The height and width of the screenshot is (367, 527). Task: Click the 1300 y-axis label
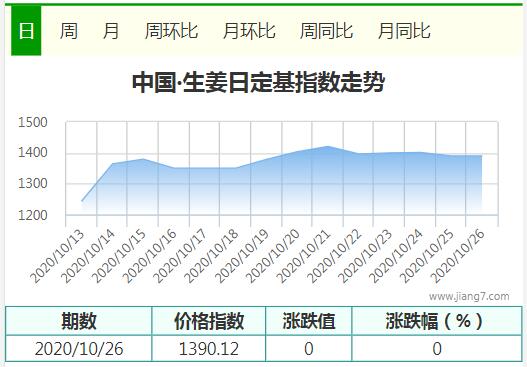pyautogui.click(x=33, y=184)
